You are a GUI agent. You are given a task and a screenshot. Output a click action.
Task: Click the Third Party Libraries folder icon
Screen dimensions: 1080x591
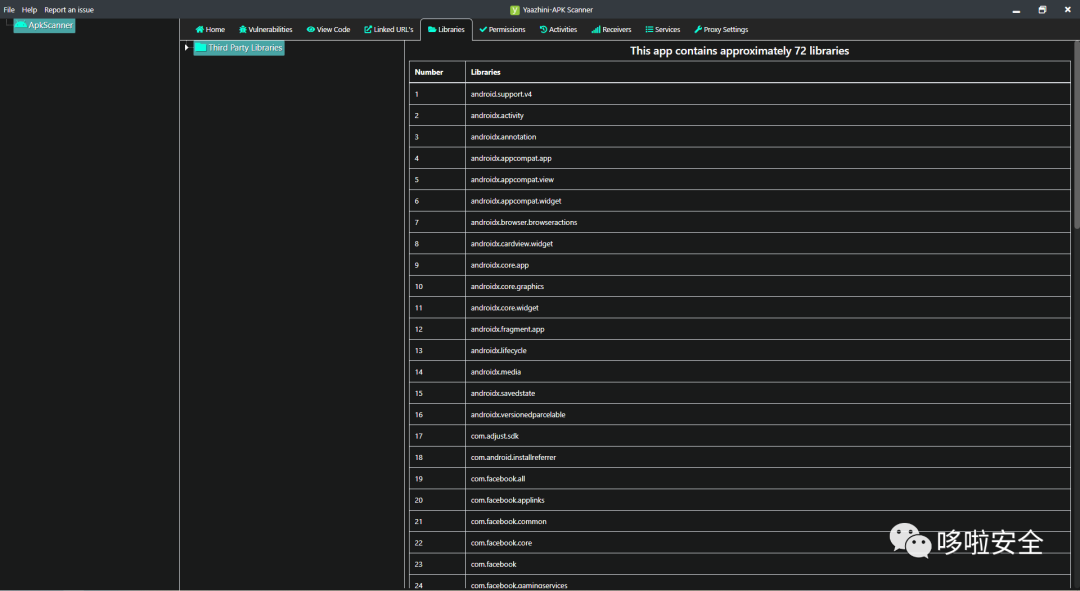(200, 48)
